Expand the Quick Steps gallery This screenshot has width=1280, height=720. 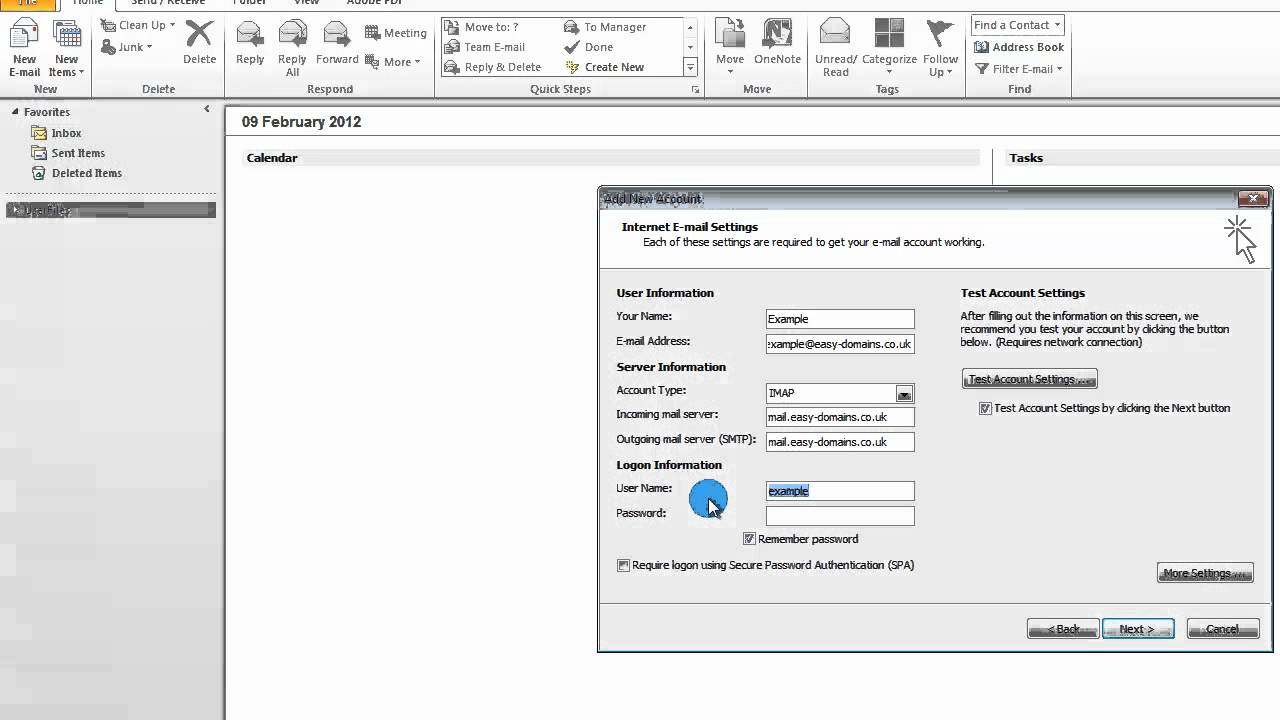[690, 67]
